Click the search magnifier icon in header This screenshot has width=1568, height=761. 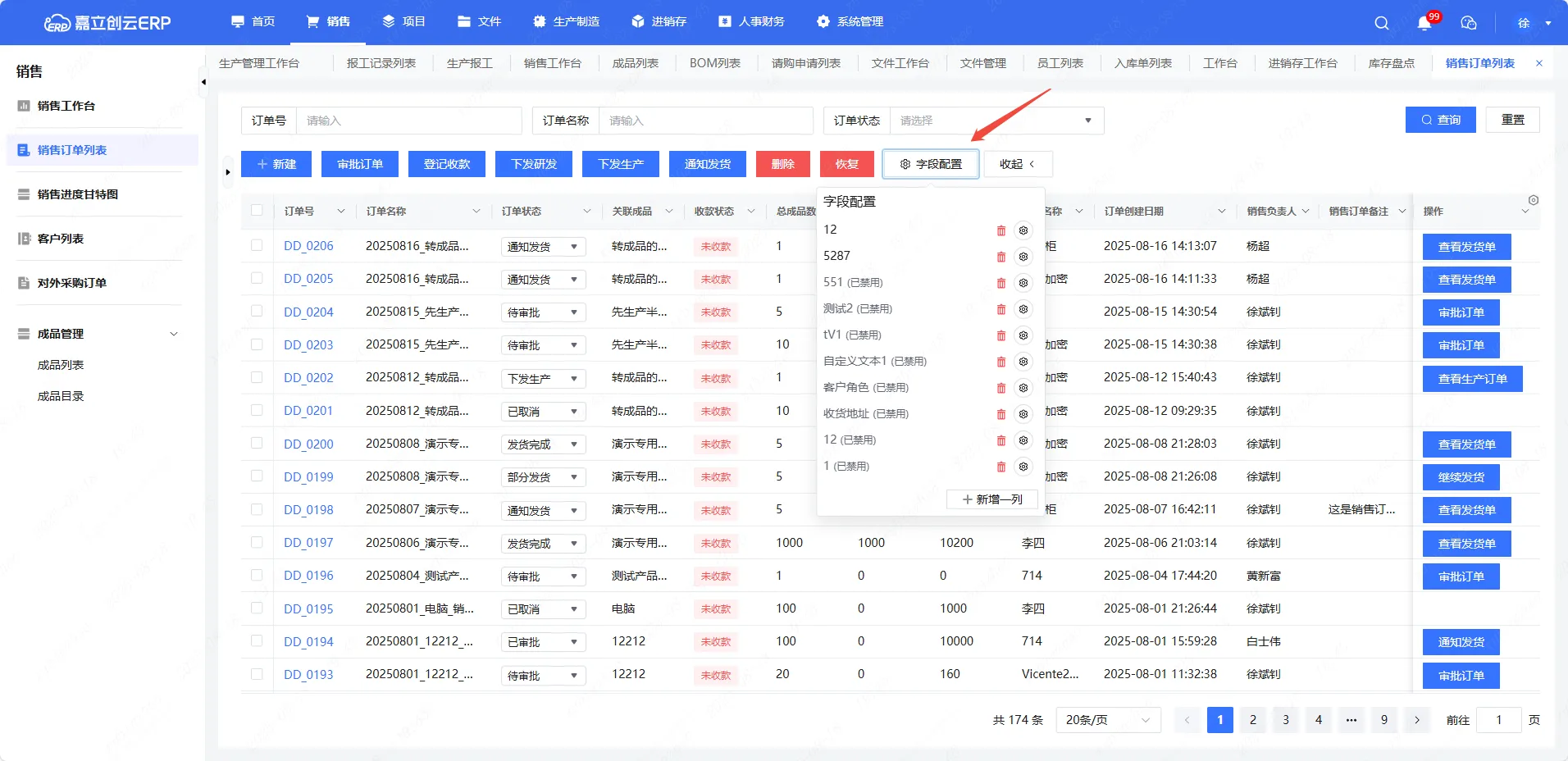[x=1381, y=23]
